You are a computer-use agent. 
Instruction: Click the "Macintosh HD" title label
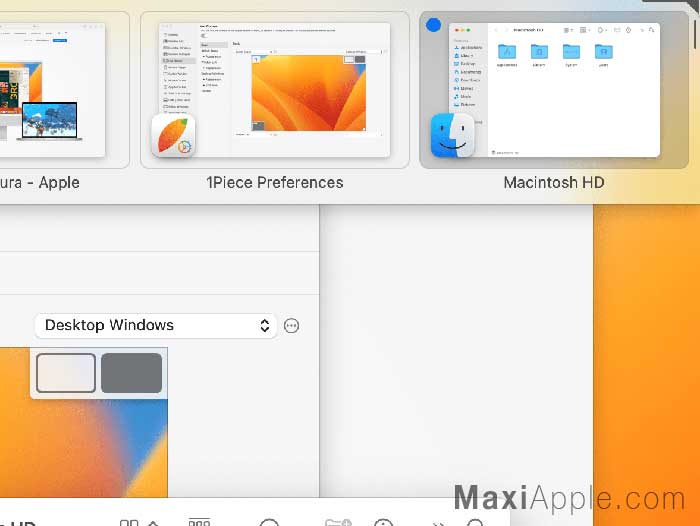point(554,183)
